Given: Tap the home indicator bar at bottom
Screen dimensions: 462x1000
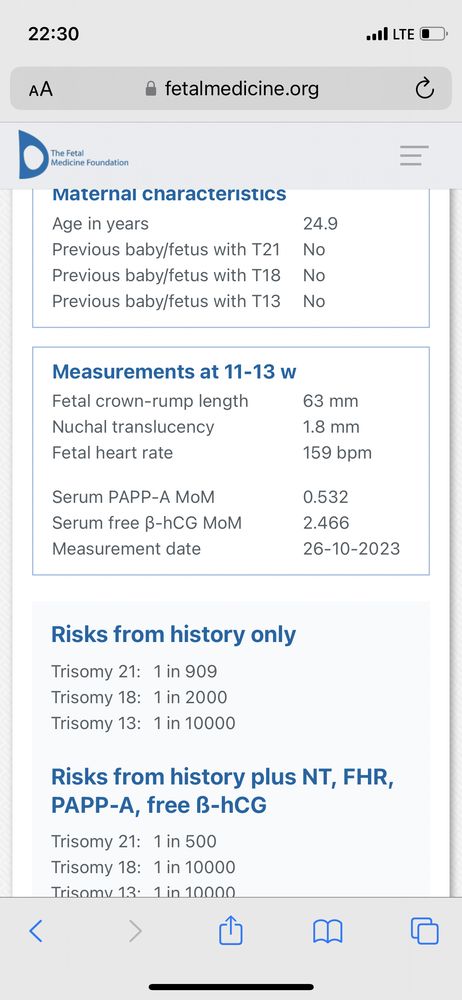Looking at the screenshot, I should pos(231,987).
